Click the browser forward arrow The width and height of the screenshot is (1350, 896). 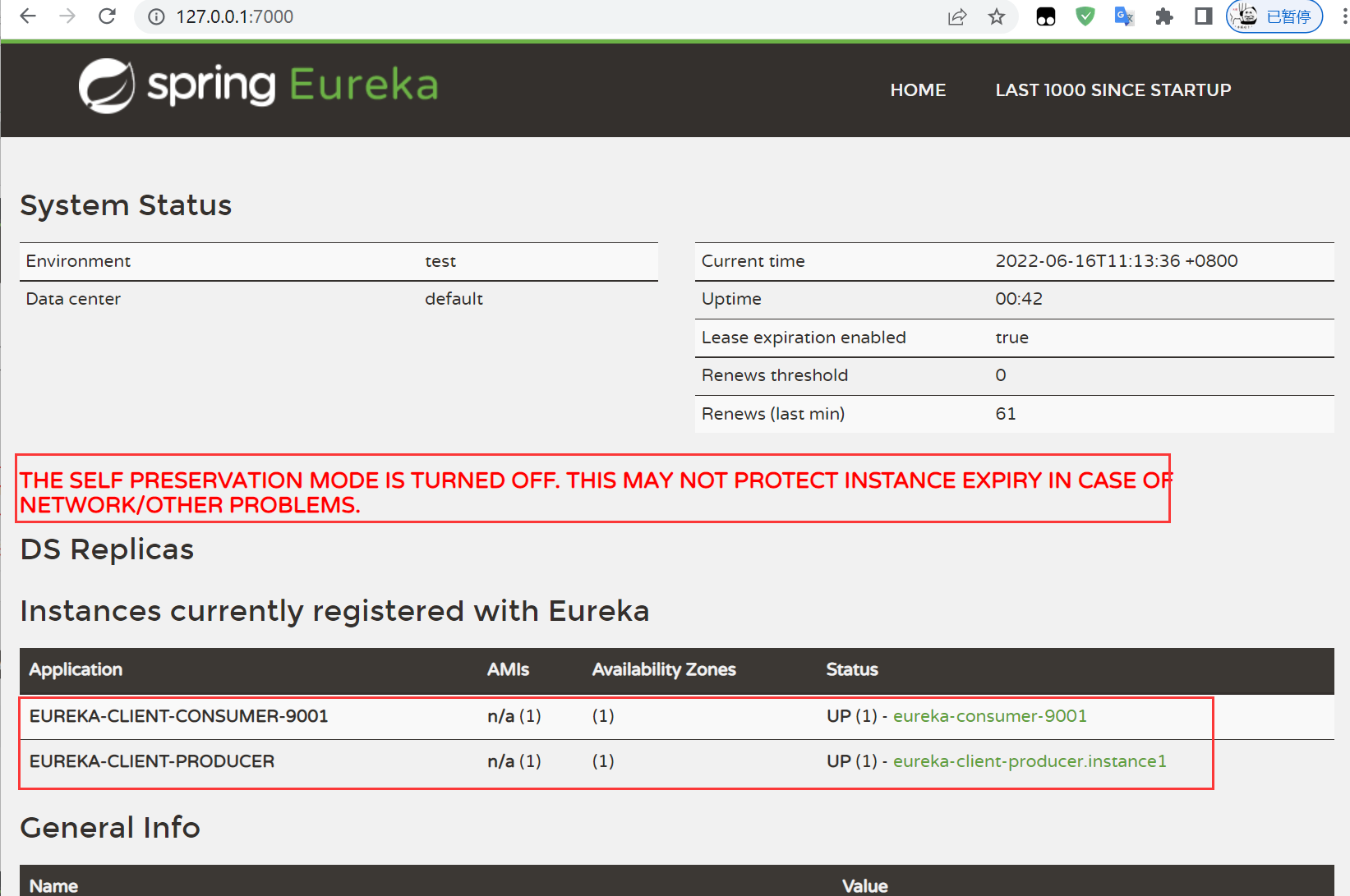67,16
